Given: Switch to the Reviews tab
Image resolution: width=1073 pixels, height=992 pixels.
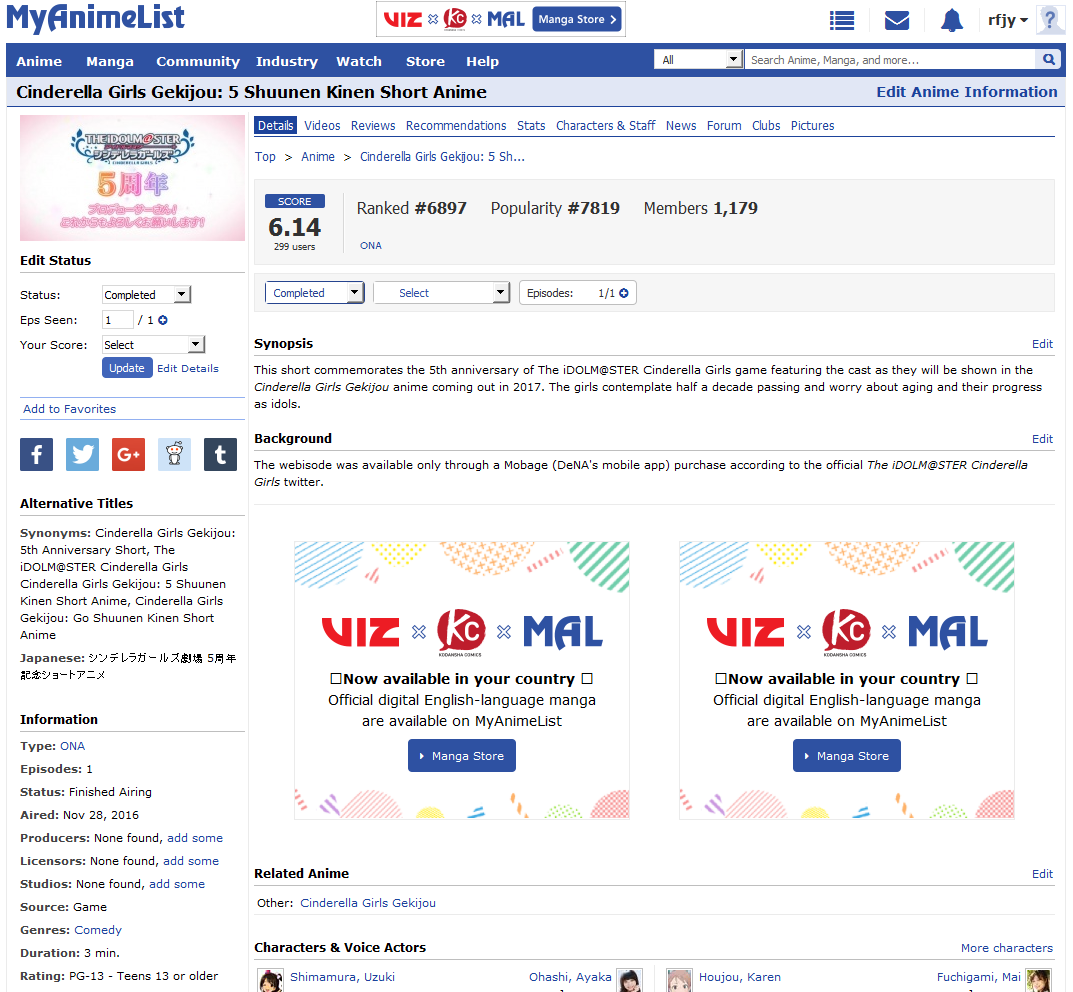Looking at the screenshot, I should pos(373,126).
